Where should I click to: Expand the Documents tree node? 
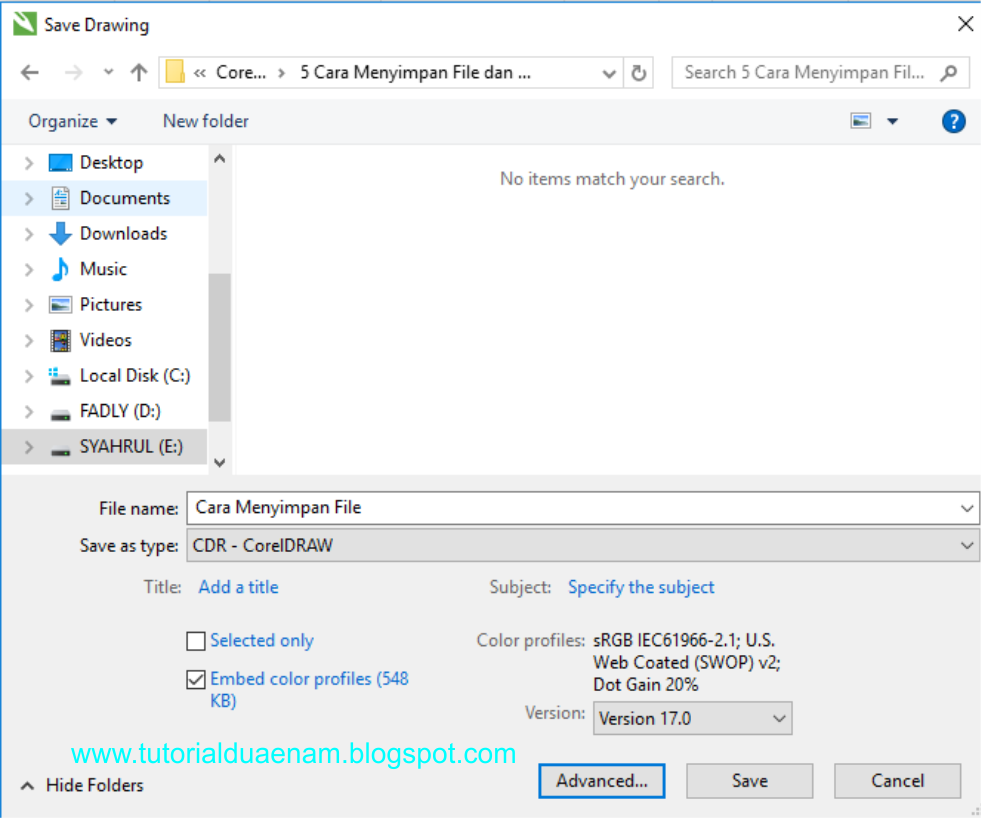[x=29, y=199]
